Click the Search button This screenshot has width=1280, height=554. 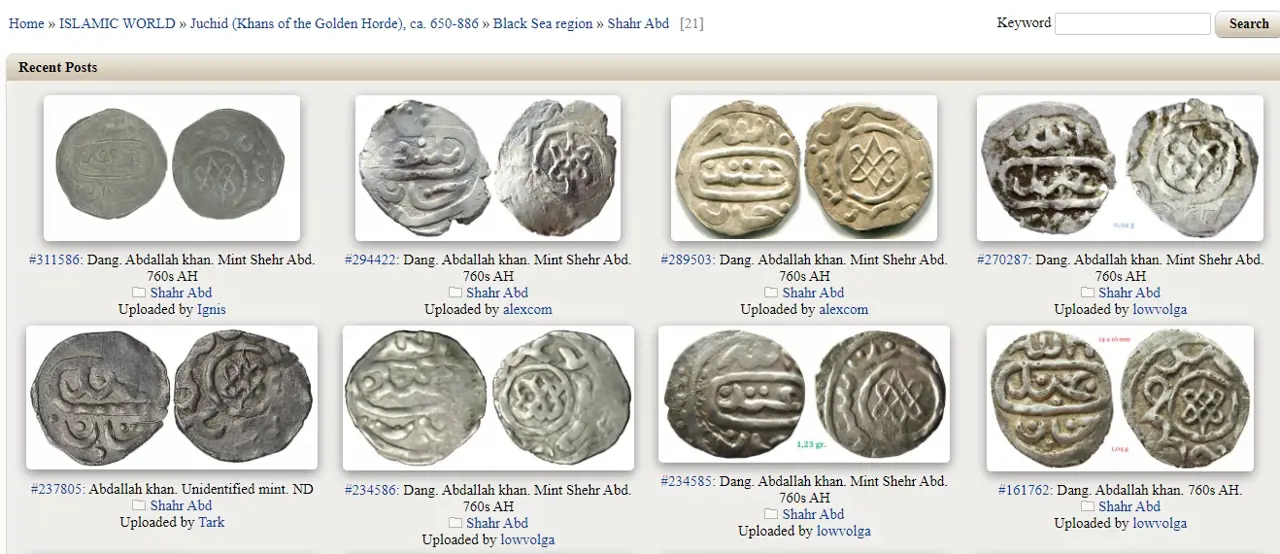tap(1248, 24)
